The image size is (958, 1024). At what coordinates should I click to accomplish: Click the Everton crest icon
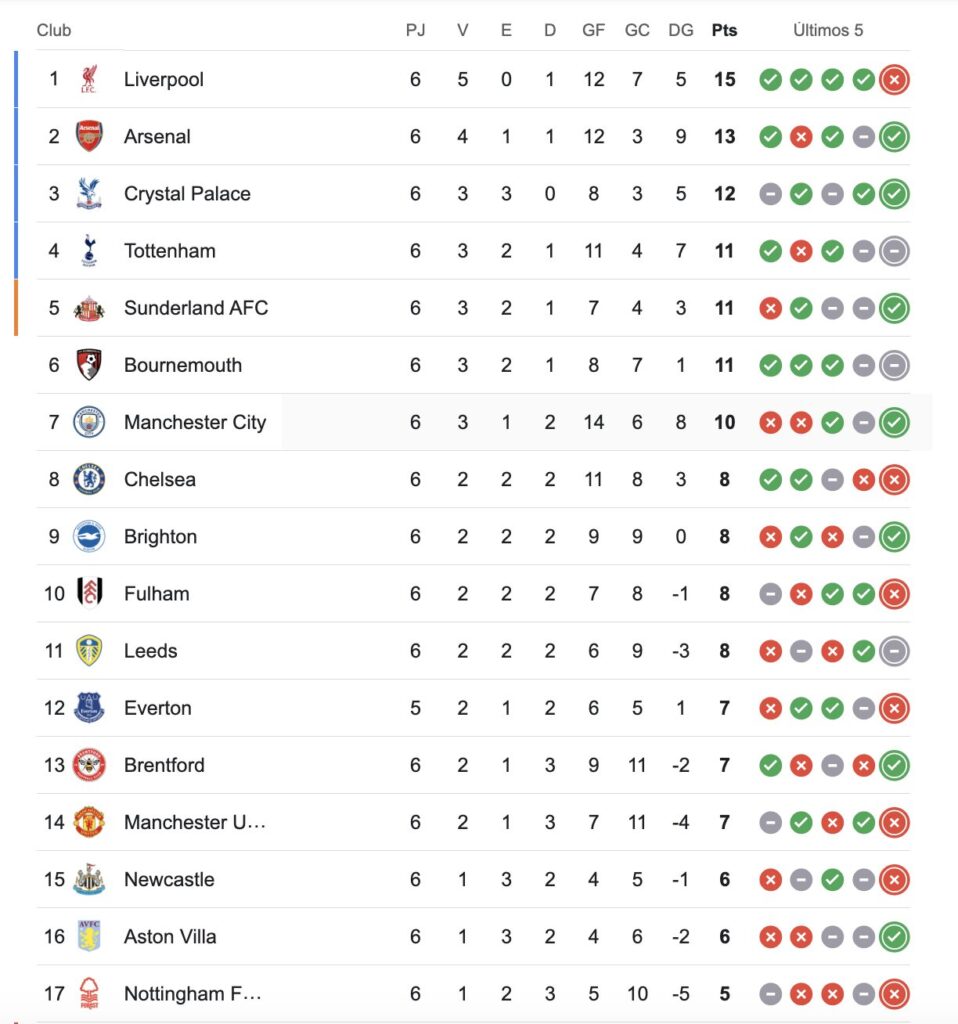point(90,708)
